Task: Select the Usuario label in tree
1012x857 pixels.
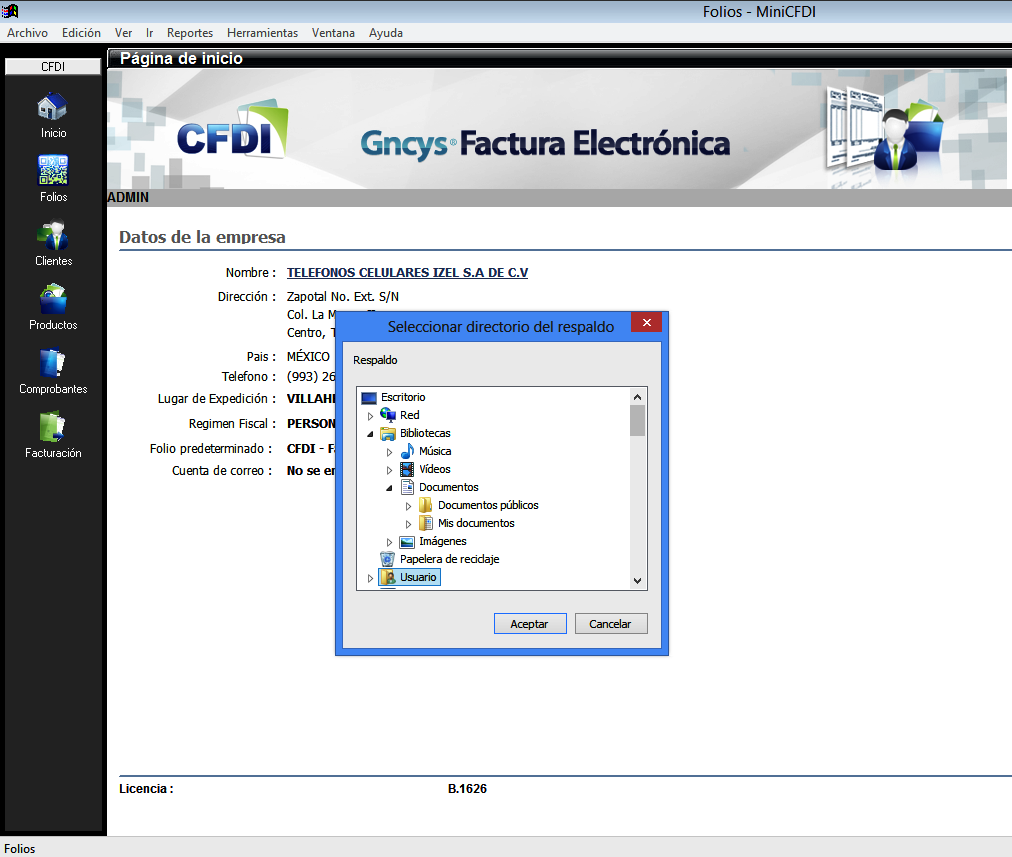Action: [x=418, y=578]
